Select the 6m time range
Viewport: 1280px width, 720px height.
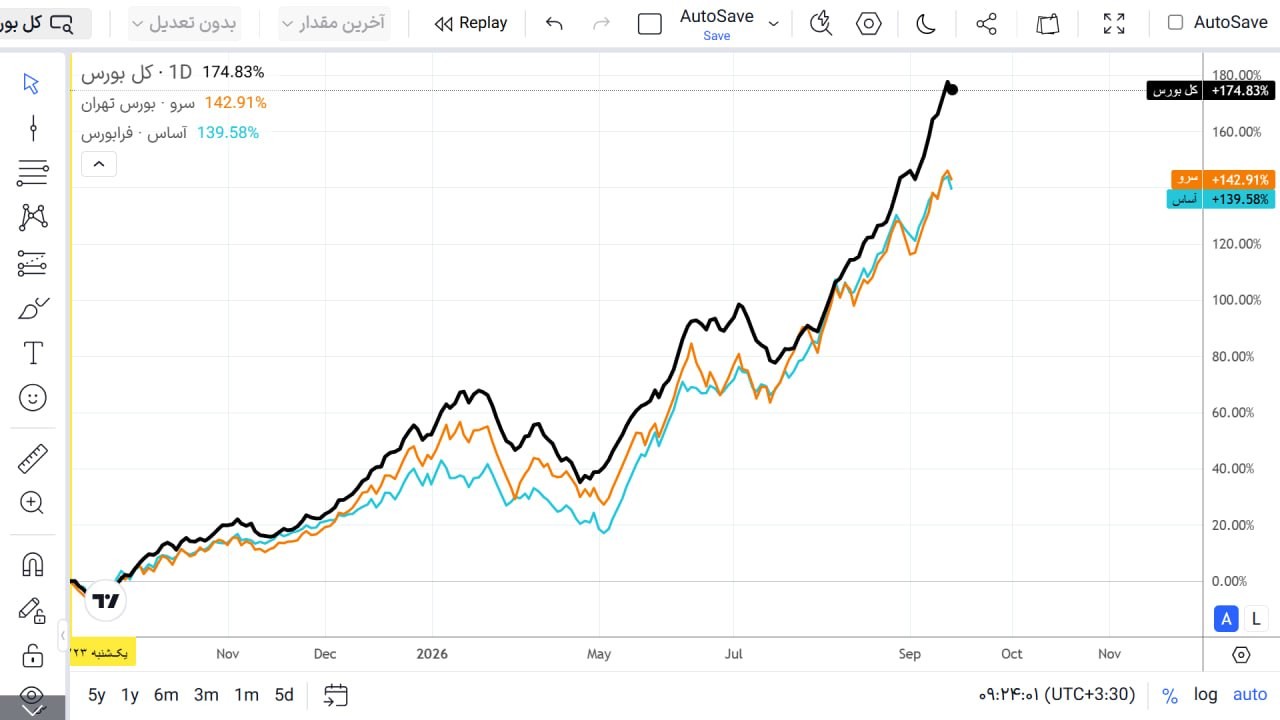(x=166, y=694)
